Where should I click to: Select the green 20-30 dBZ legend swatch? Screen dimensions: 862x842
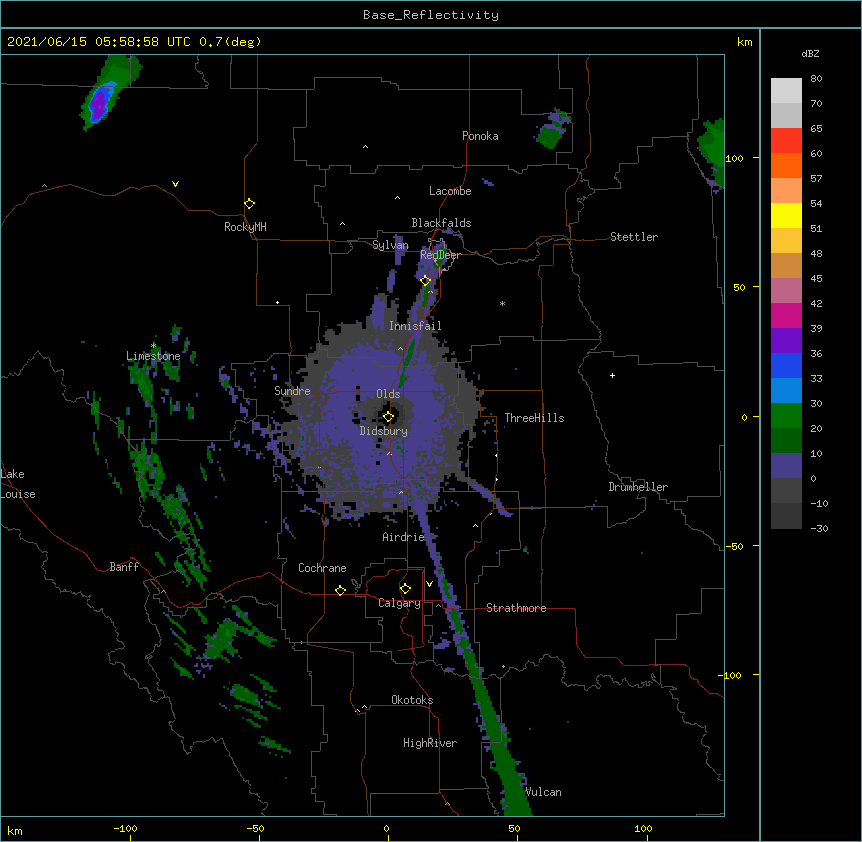[x=786, y=416]
